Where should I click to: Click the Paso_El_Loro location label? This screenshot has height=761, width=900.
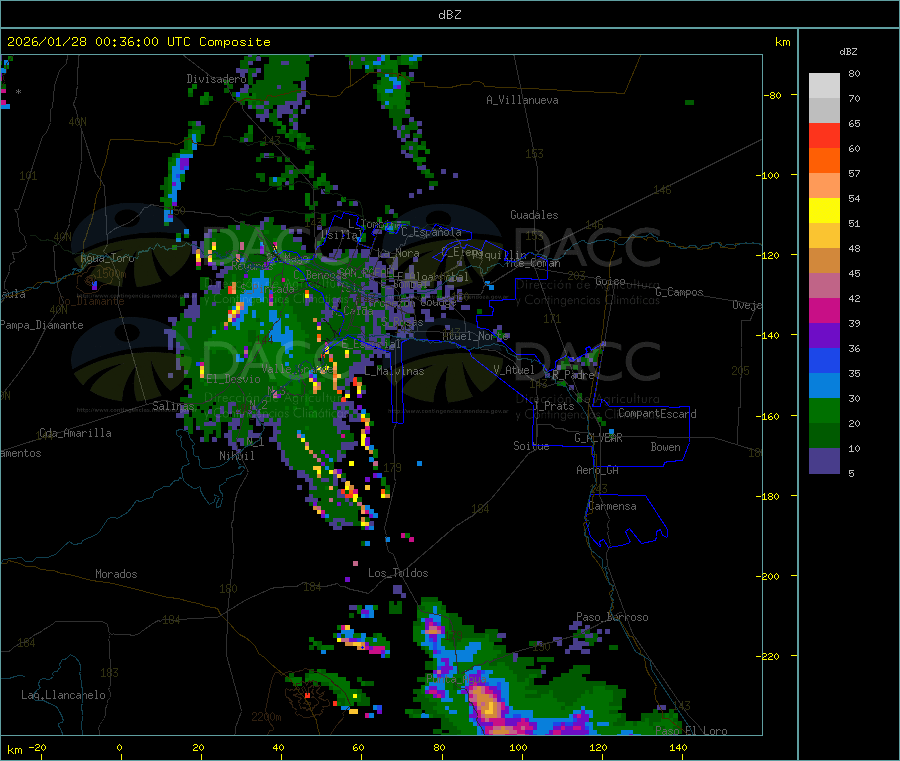[691, 731]
